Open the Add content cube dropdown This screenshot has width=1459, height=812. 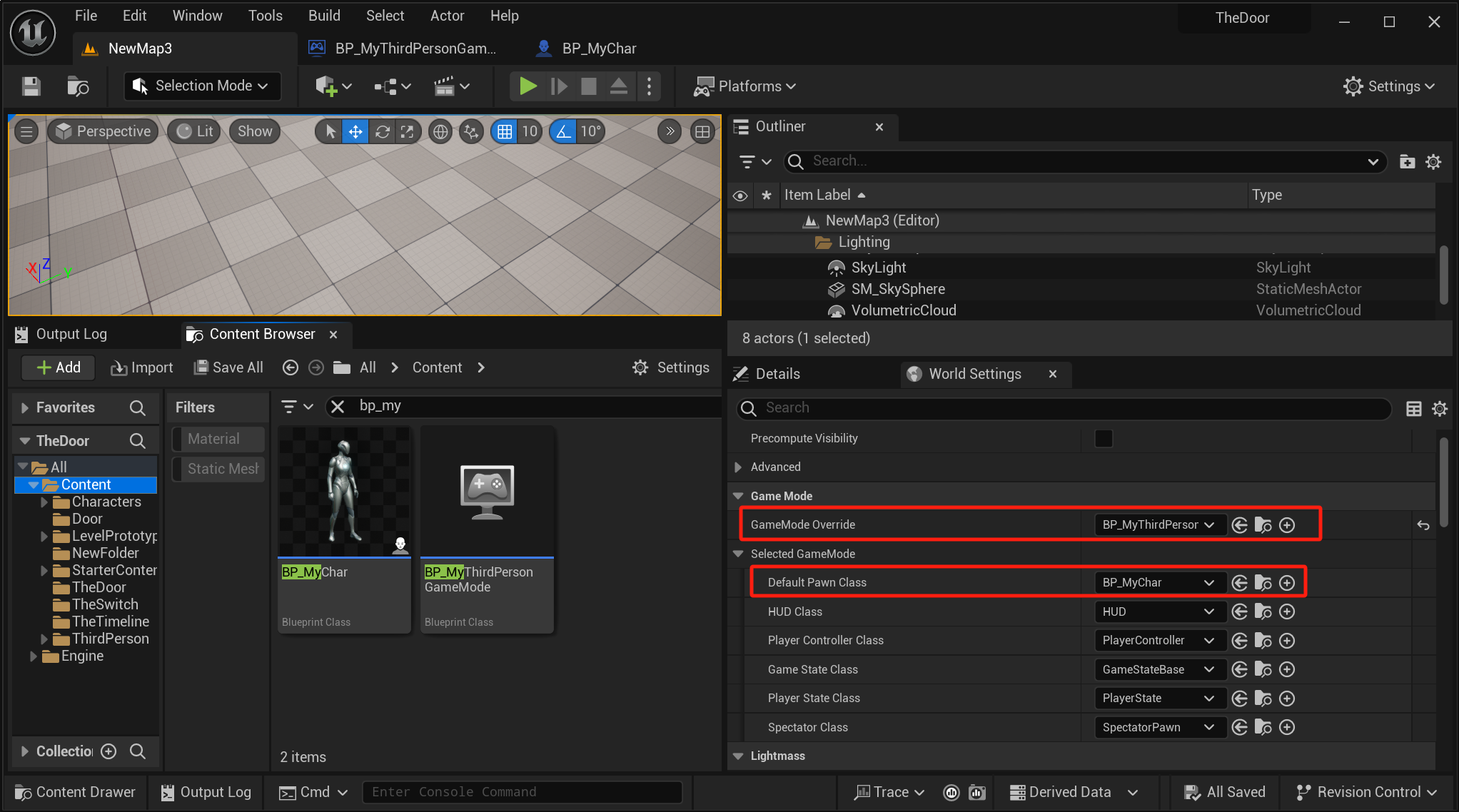pyautogui.click(x=333, y=86)
